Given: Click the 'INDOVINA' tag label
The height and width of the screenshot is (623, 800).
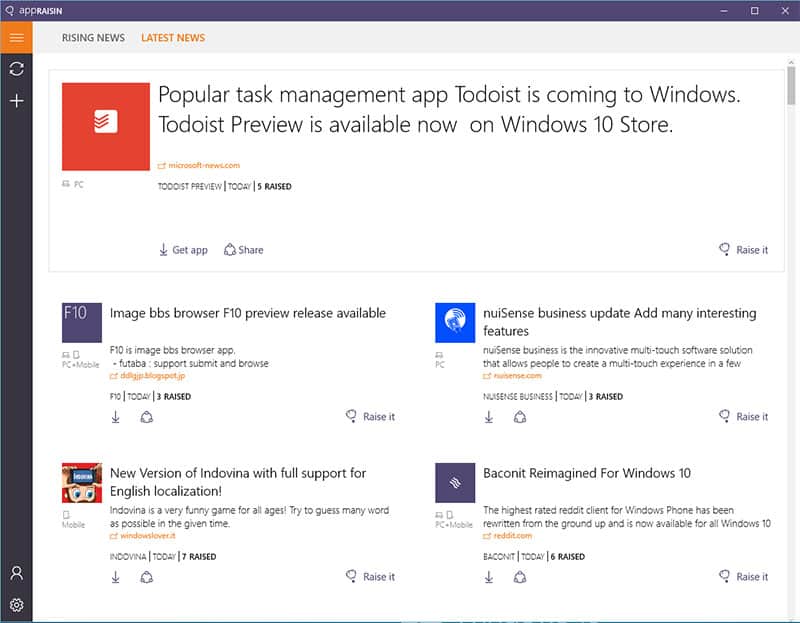Looking at the screenshot, I should click(128, 557).
